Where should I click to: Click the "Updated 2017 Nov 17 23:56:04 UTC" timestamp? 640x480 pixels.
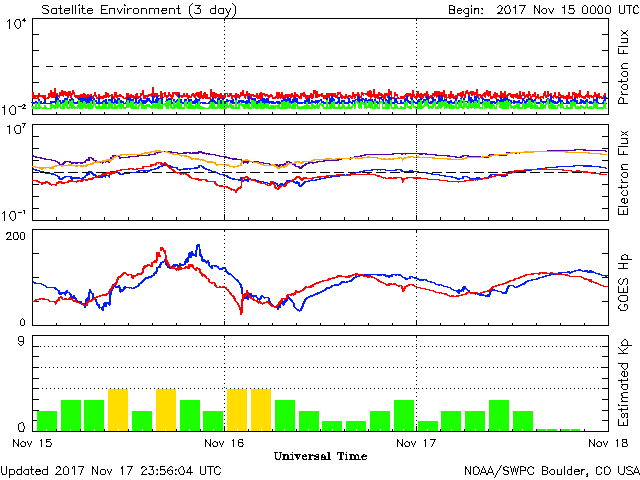point(111,471)
